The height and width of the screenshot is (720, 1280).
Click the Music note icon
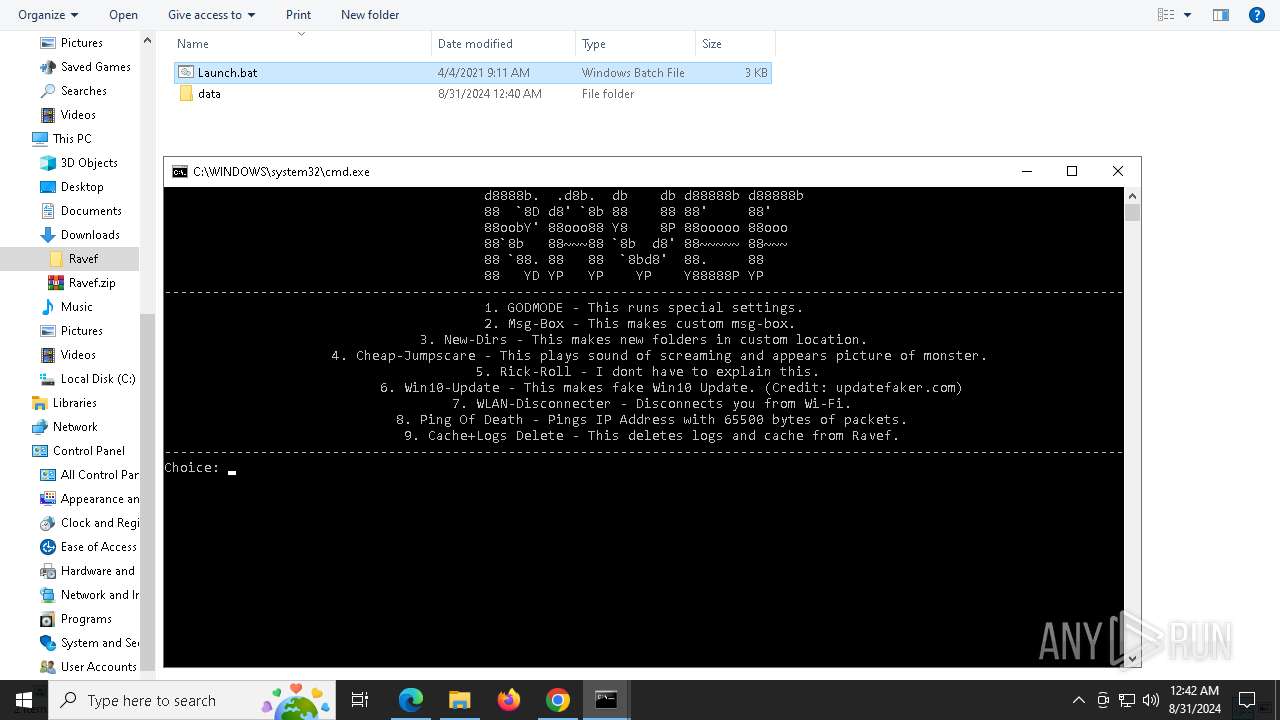48,307
